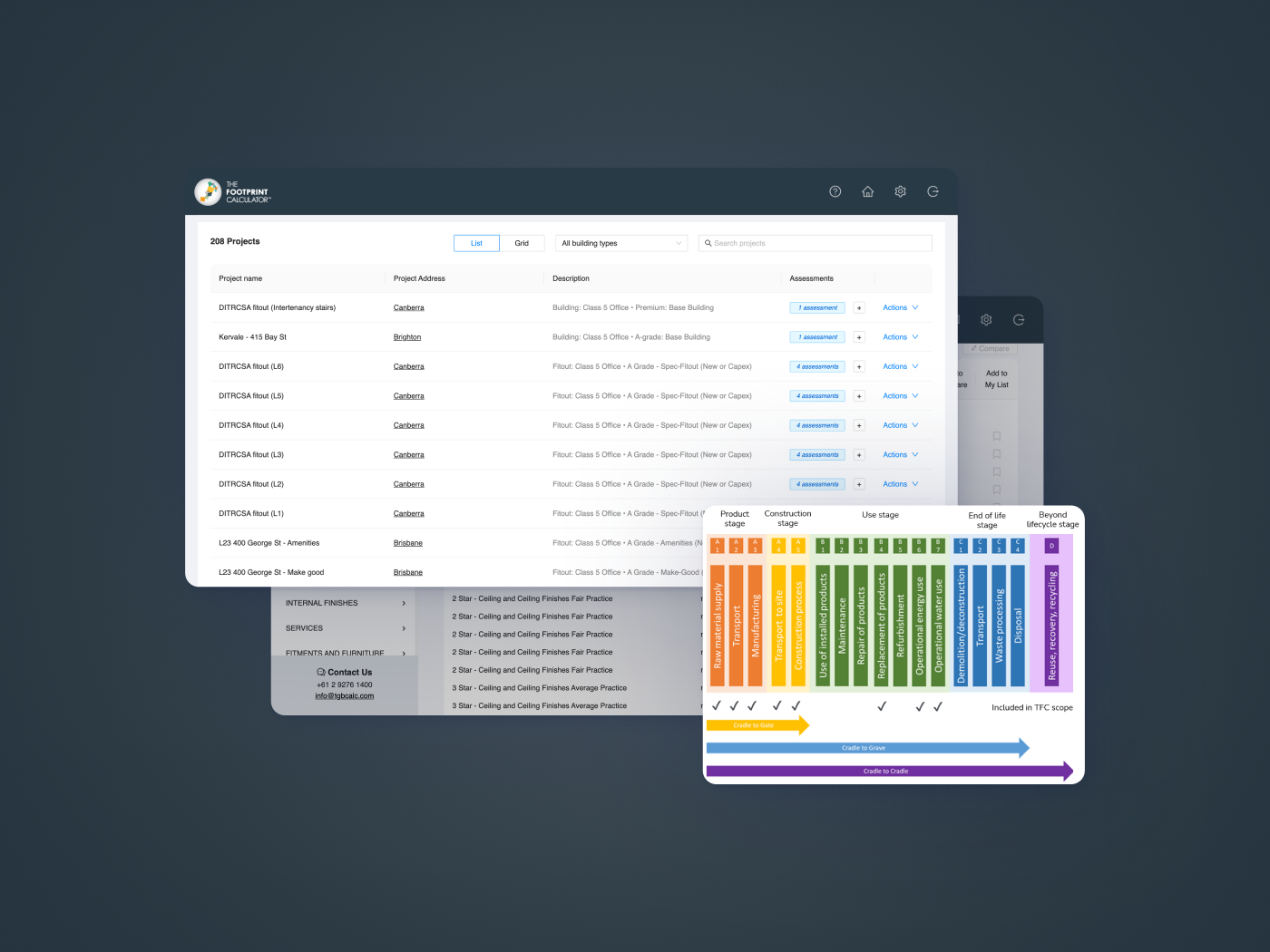Click the chat bubble icon beside Contact Us
Viewport: 1270px width, 952px height.
(x=320, y=672)
